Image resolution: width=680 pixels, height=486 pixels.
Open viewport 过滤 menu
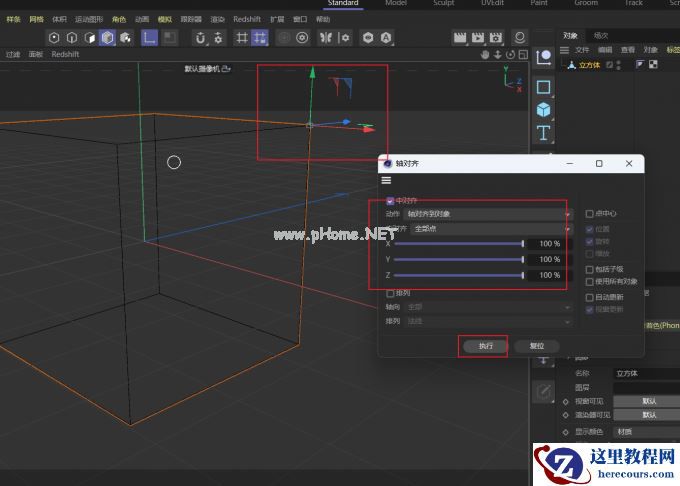[x=13, y=54]
